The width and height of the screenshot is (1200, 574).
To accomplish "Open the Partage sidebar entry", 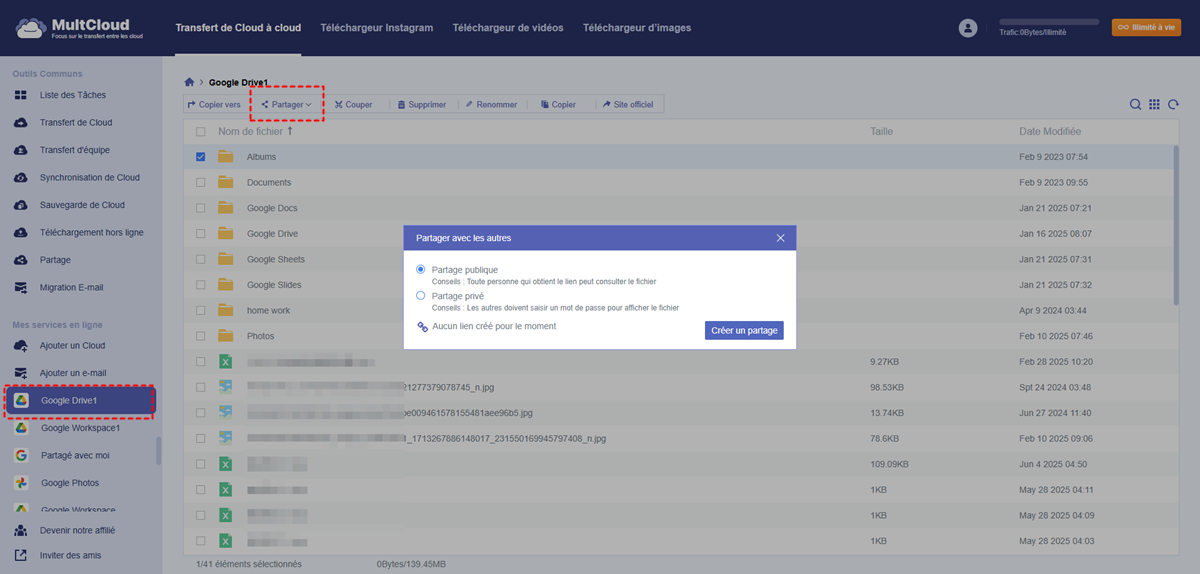I will pos(55,260).
